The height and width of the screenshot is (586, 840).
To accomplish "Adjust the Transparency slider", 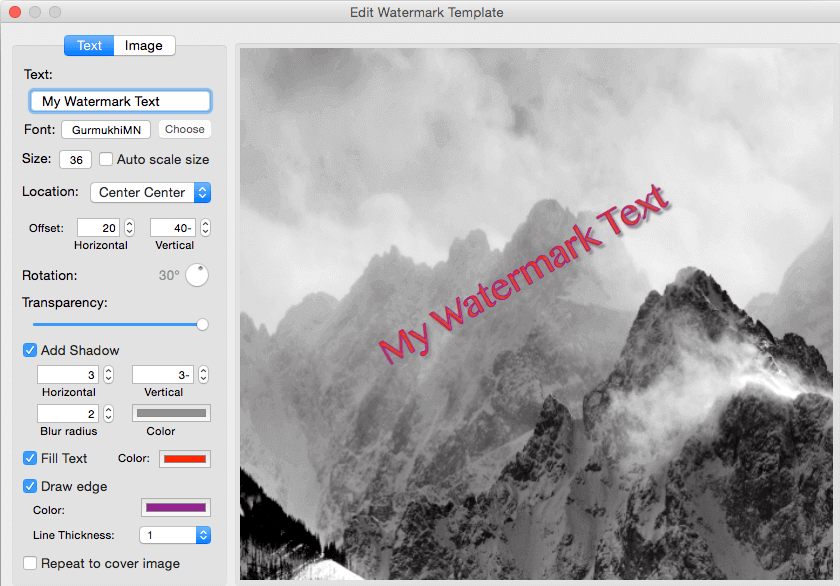I will tap(202, 324).
